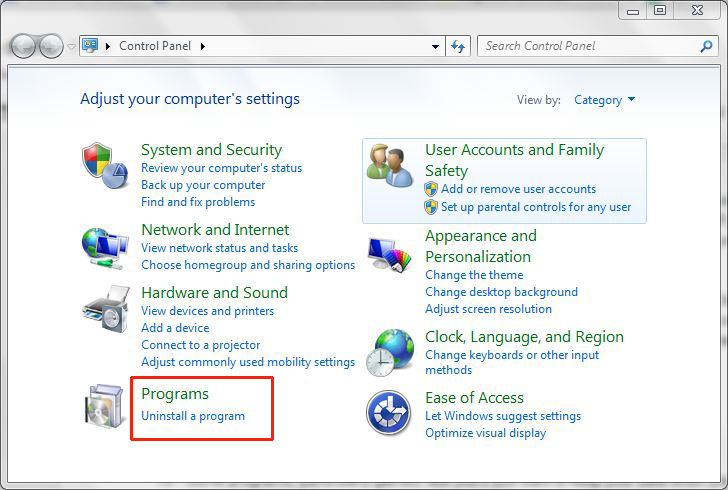The height and width of the screenshot is (490, 728).
Task: Open recent pages dropdown next to Forward button
Action: click(x=71, y=46)
